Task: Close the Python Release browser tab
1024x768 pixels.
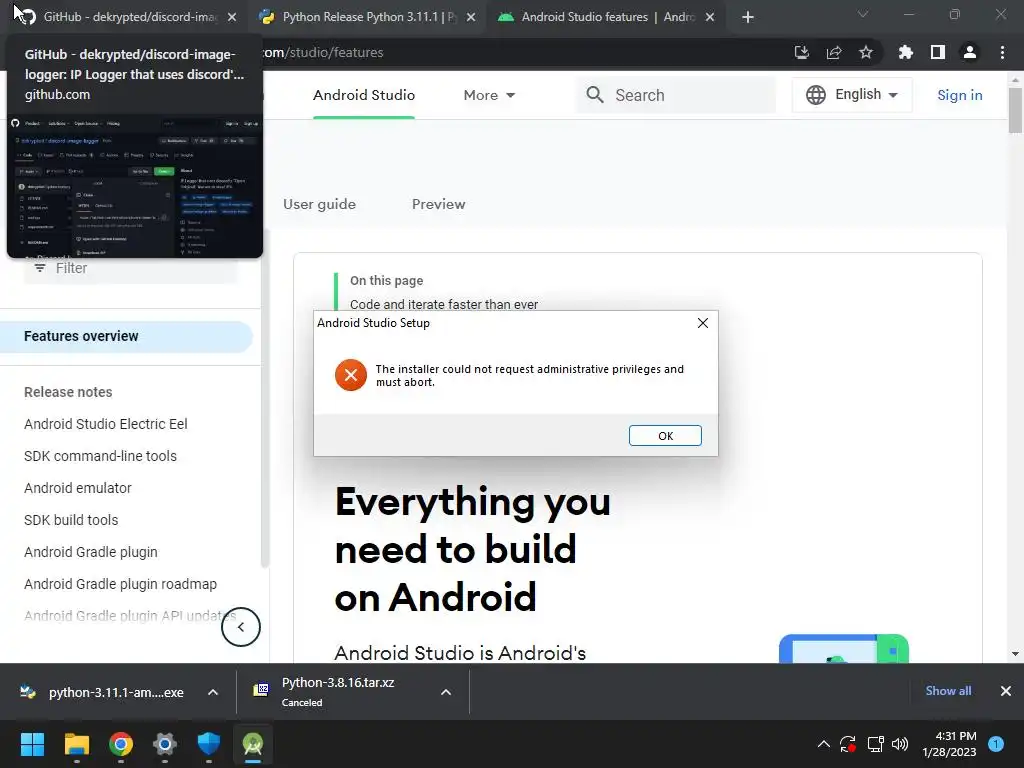Action: (x=471, y=17)
